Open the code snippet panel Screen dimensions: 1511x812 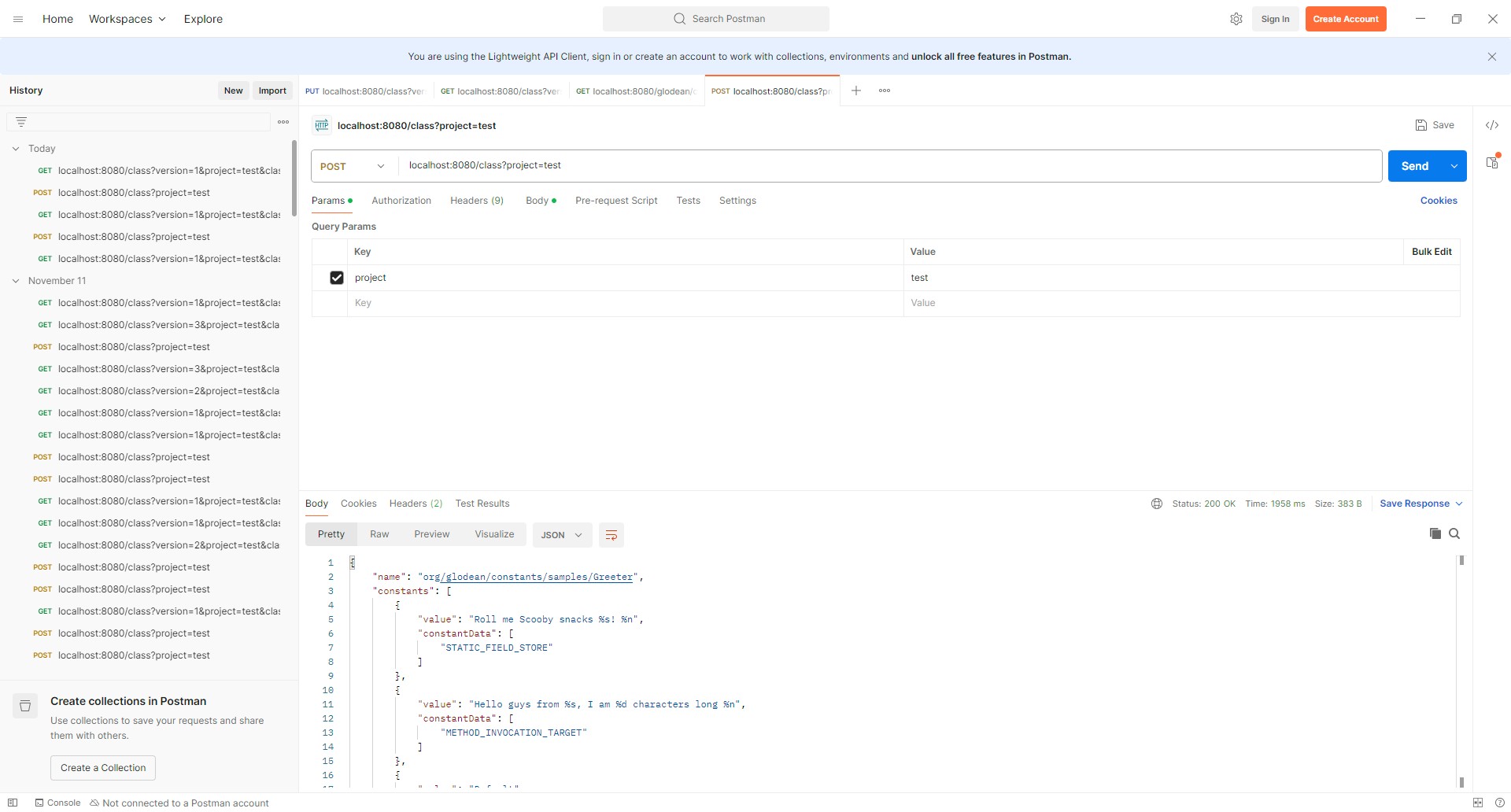pos(1492,125)
